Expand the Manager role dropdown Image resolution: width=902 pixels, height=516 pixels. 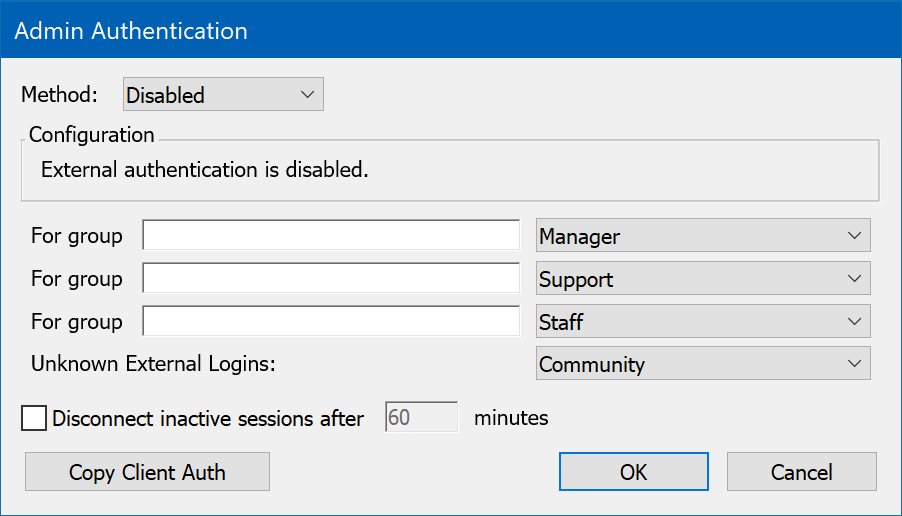(703, 237)
